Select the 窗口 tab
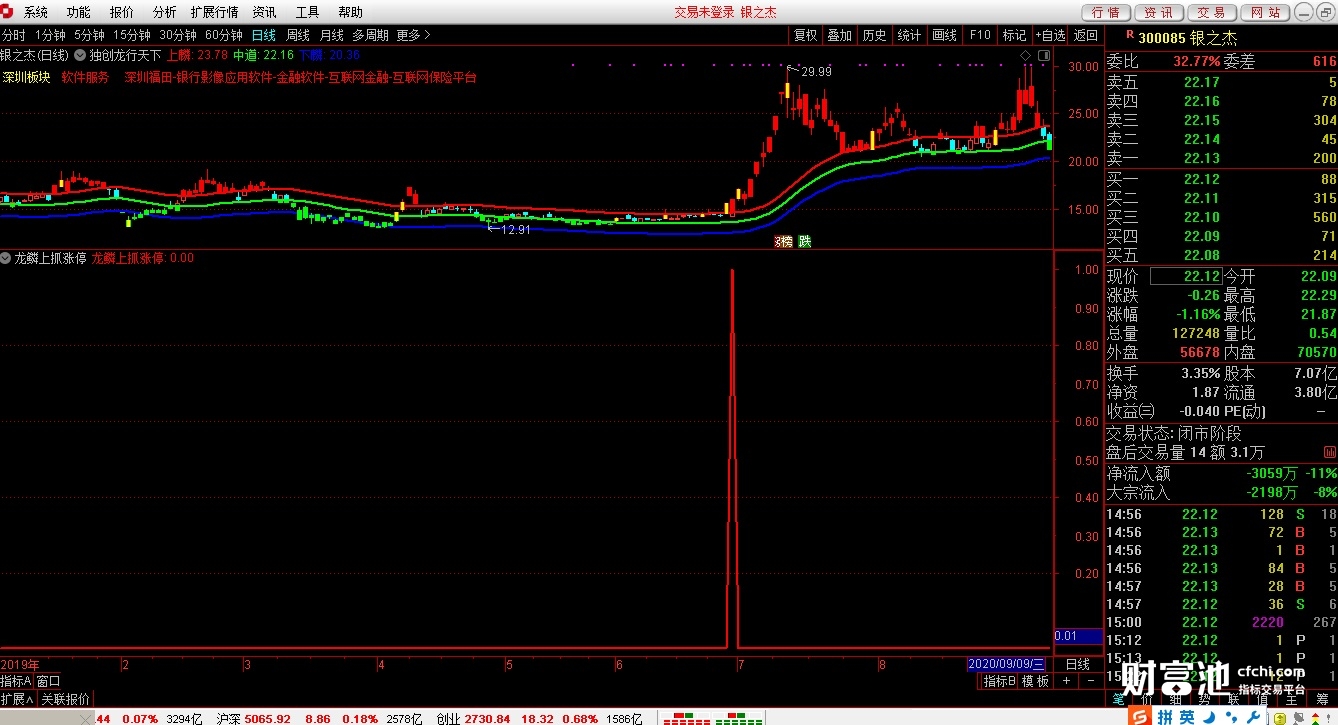 tap(48, 681)
